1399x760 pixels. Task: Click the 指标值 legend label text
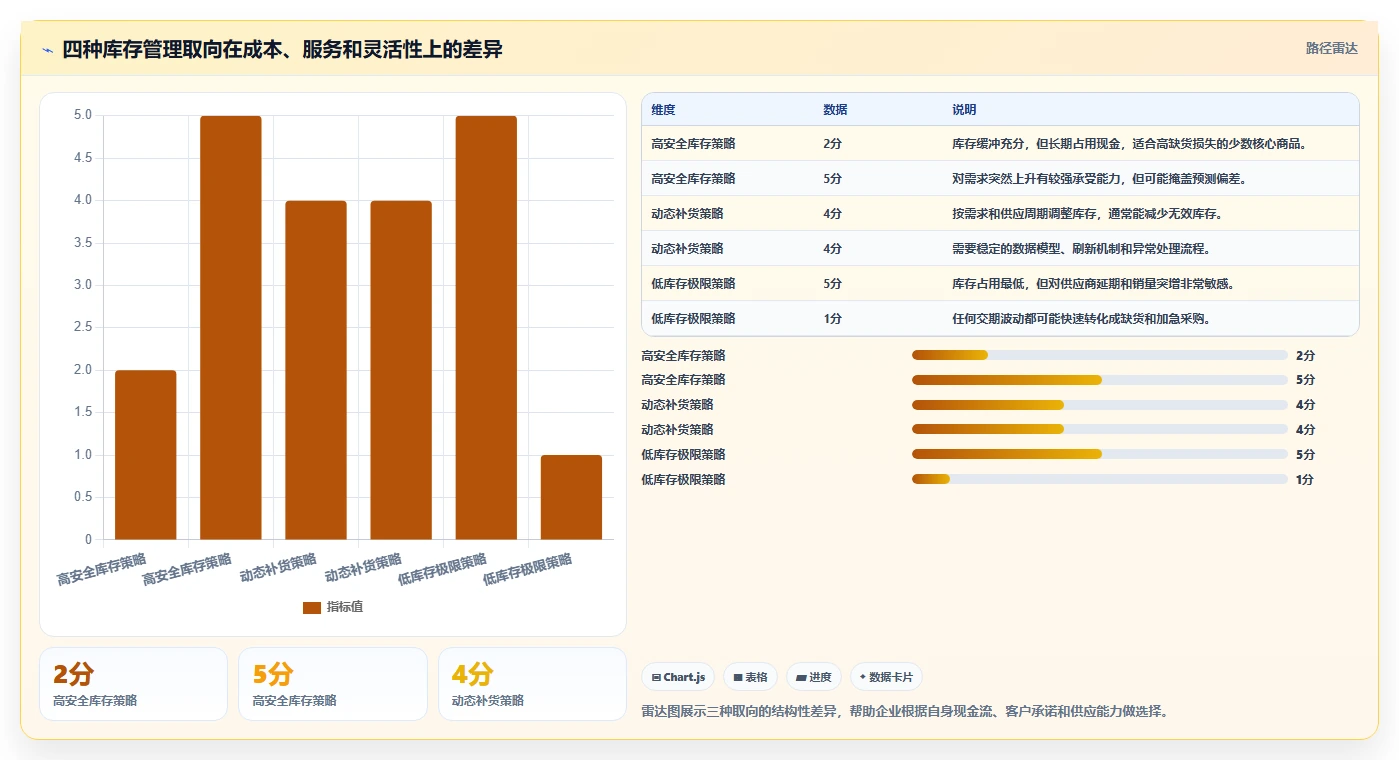point(345,607)
